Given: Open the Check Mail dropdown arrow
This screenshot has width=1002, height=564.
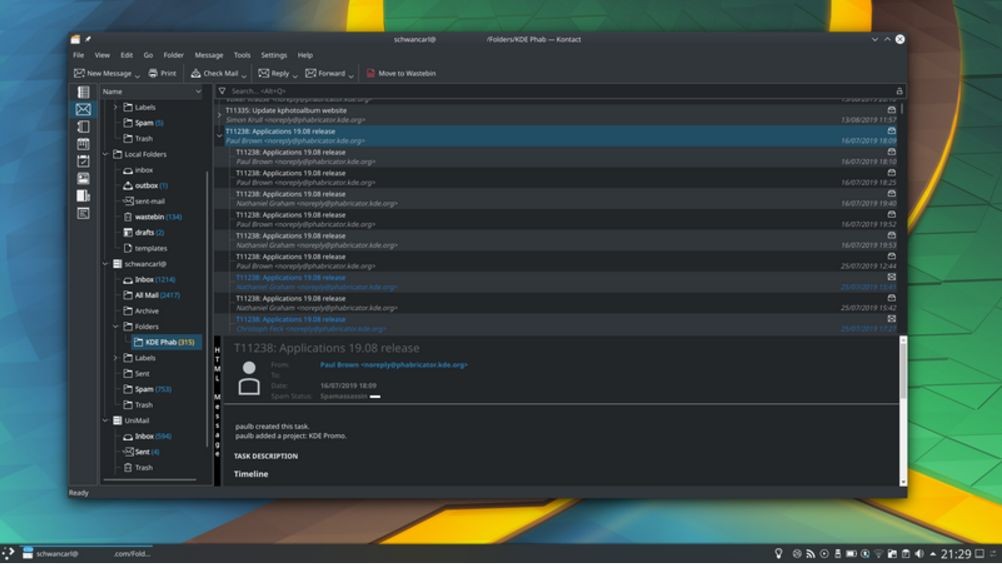Looking at the screenshot, I should [244, 76].
